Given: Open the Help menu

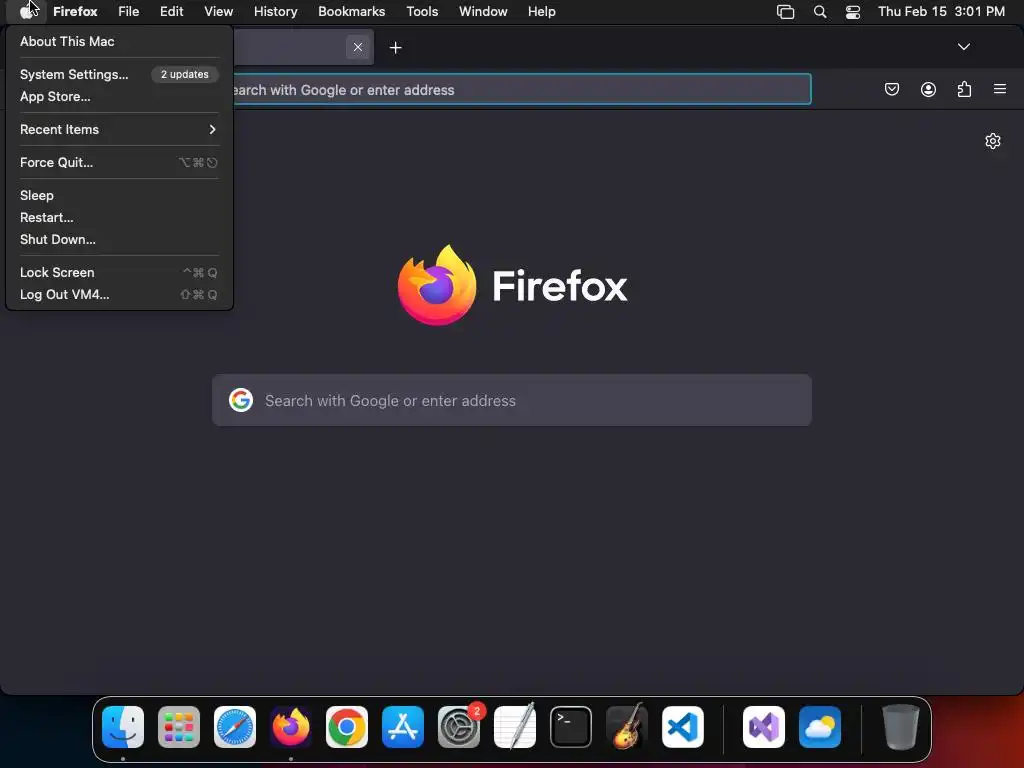Looking at the screenshot, I should [x=541, y=12].
